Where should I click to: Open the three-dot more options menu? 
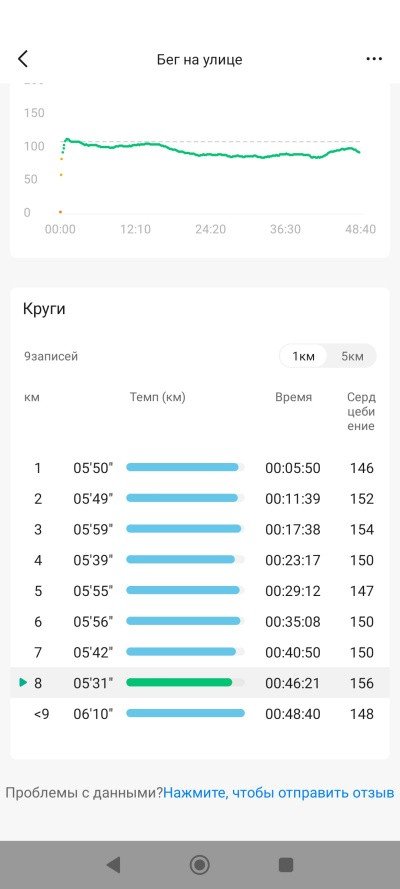click(374, 59)
